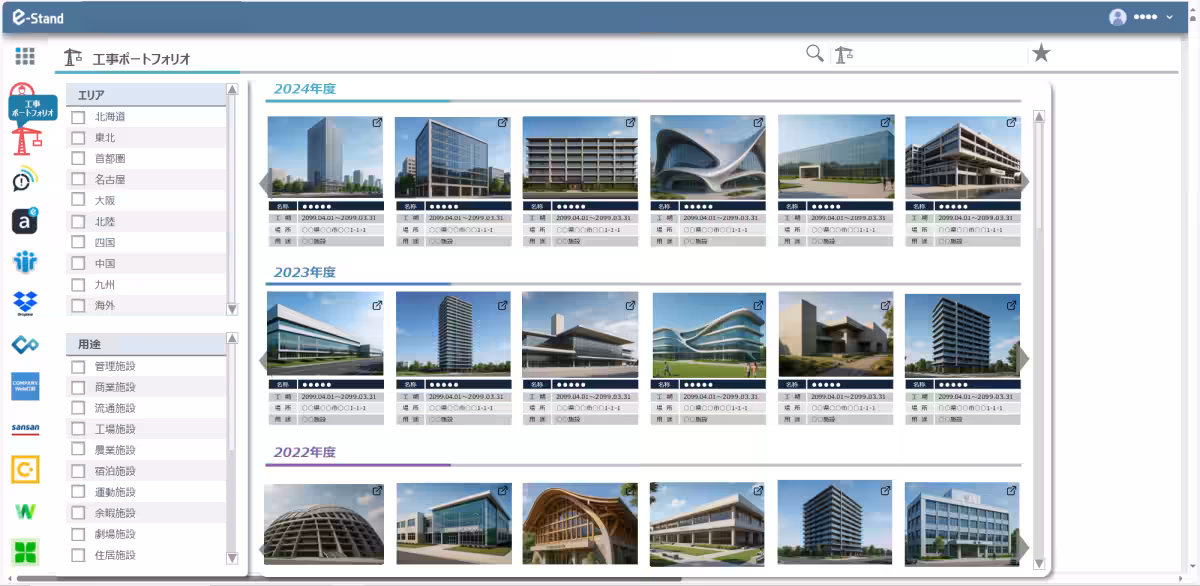This screenshot has width=1200, height=586.
Task: Open first 2024年度 project in new window
Action: point(377,123)
